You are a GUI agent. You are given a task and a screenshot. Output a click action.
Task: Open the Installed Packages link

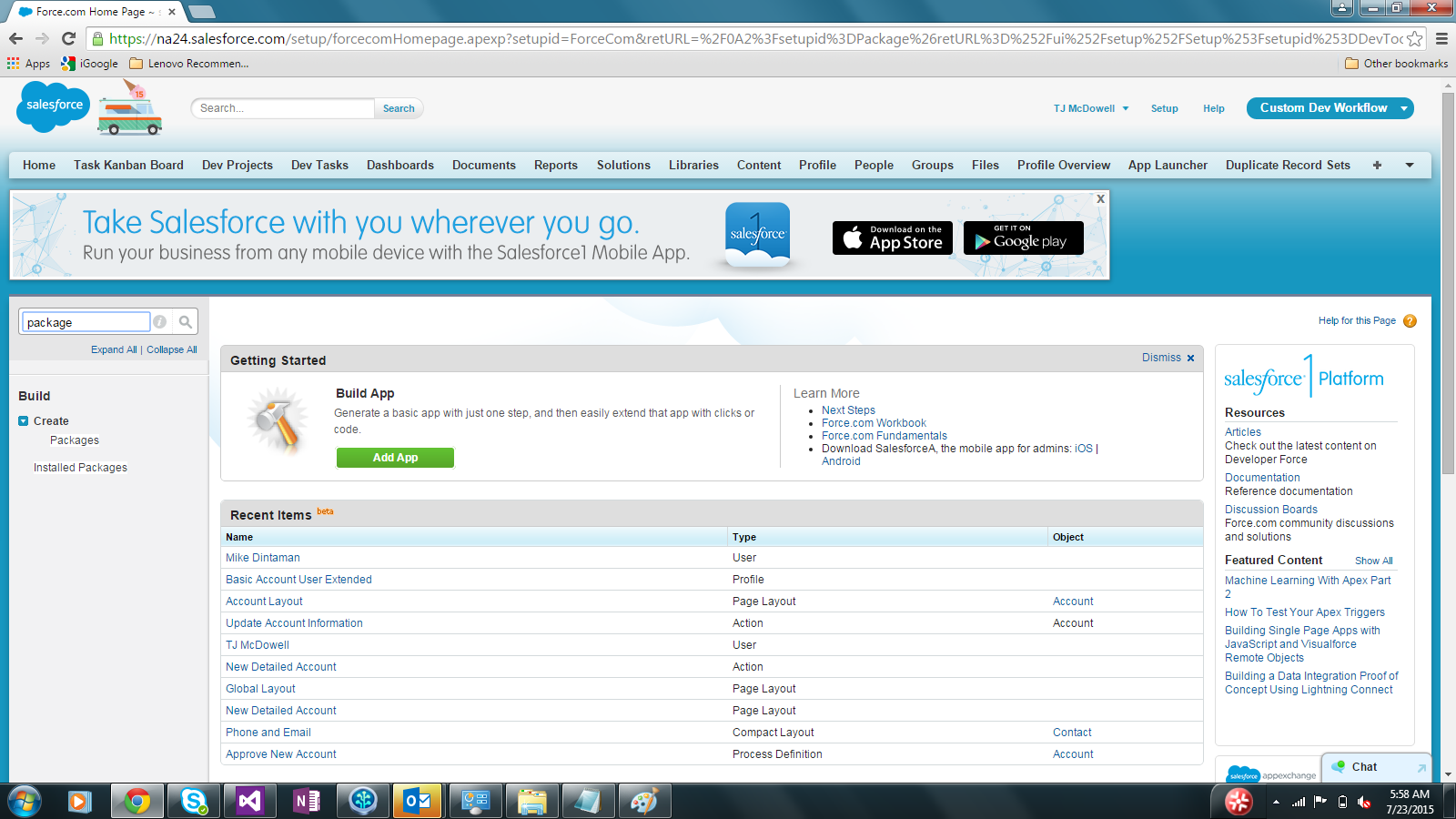[80, 468]
